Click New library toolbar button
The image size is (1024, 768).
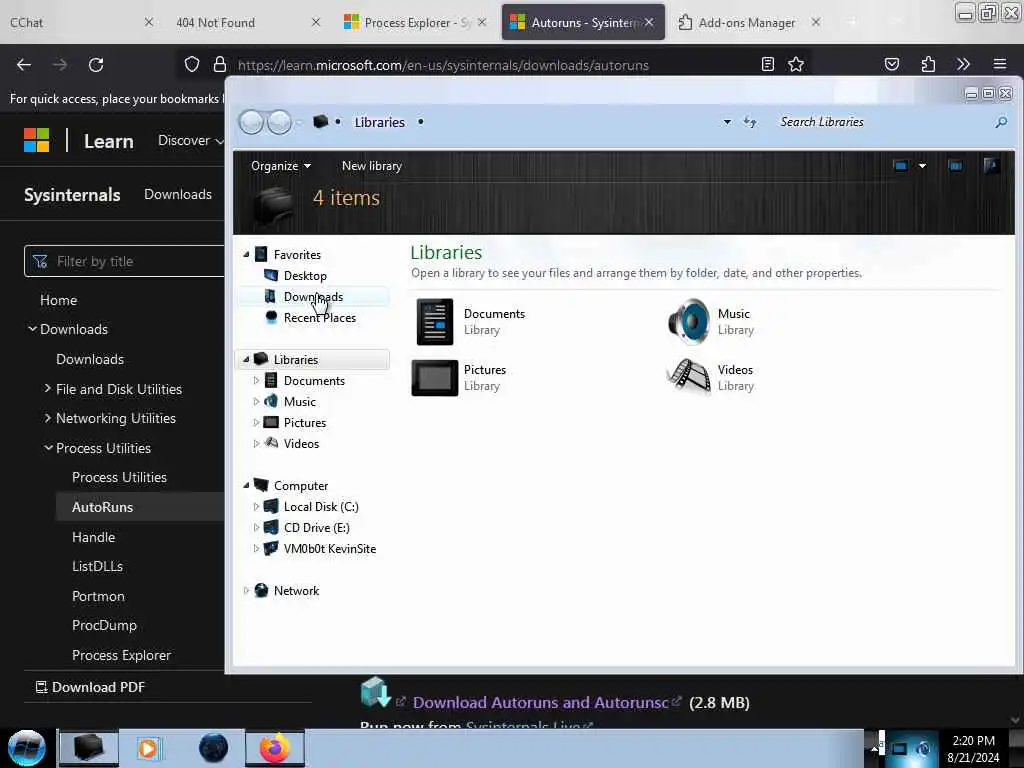[372, 166]
